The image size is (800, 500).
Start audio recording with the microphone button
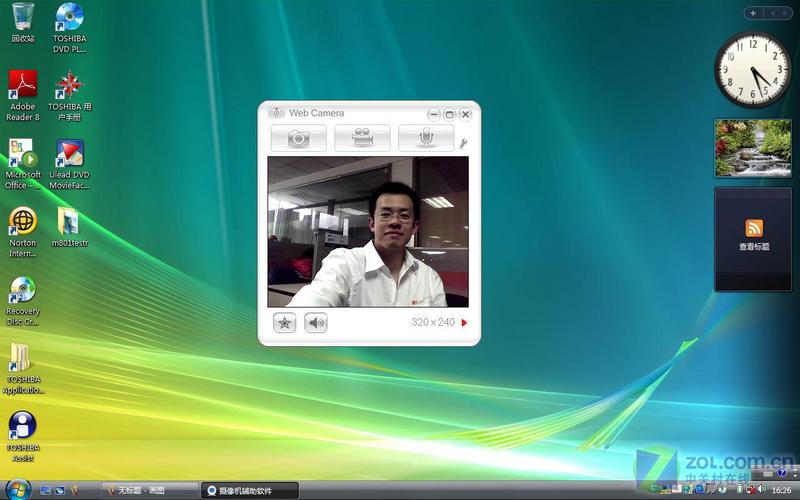point(426,138)
